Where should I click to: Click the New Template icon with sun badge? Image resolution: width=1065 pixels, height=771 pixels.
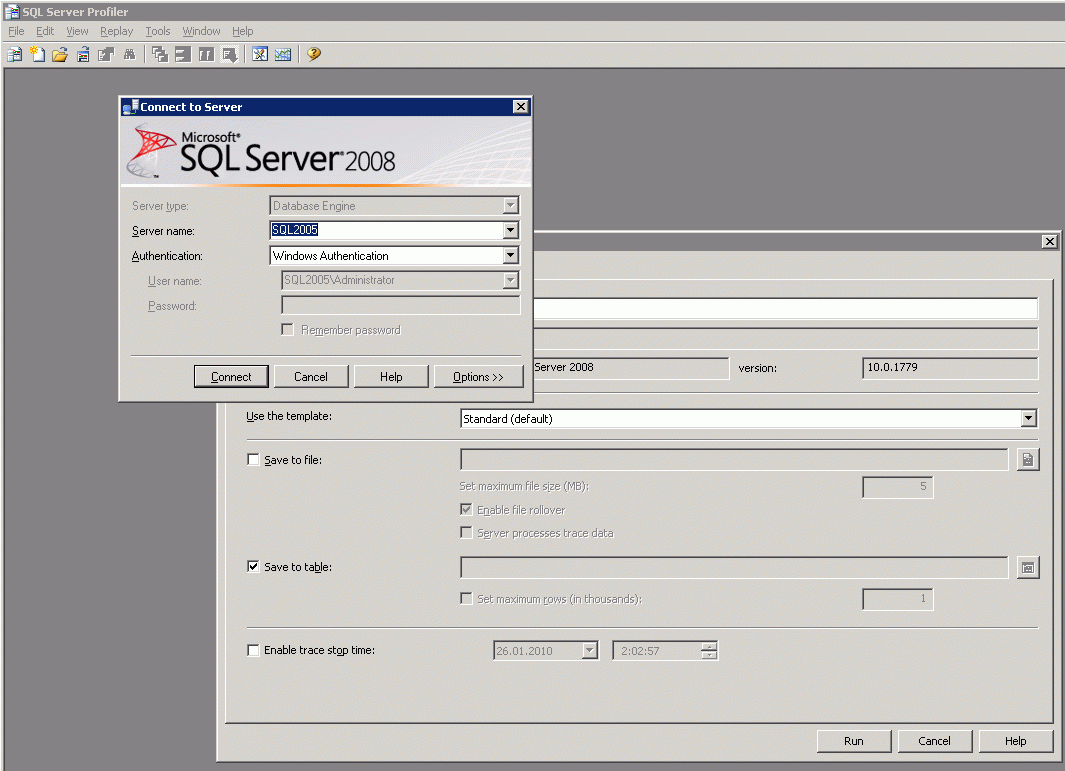(37, 54)
